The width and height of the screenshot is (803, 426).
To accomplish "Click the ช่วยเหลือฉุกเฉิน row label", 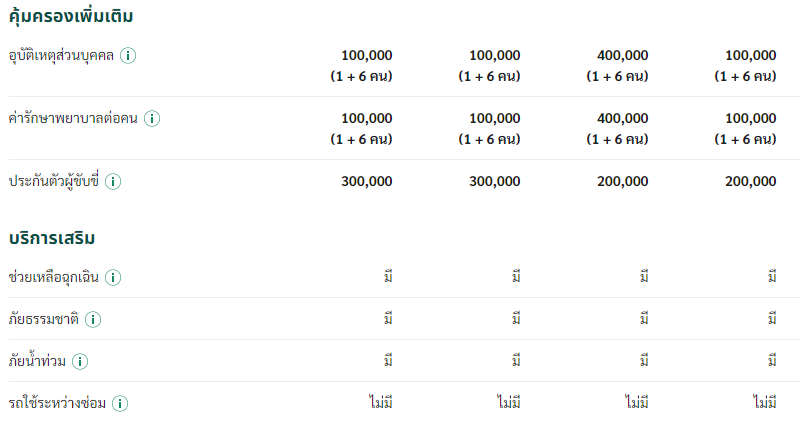I will pyautogui.click(x=53, y=277).
